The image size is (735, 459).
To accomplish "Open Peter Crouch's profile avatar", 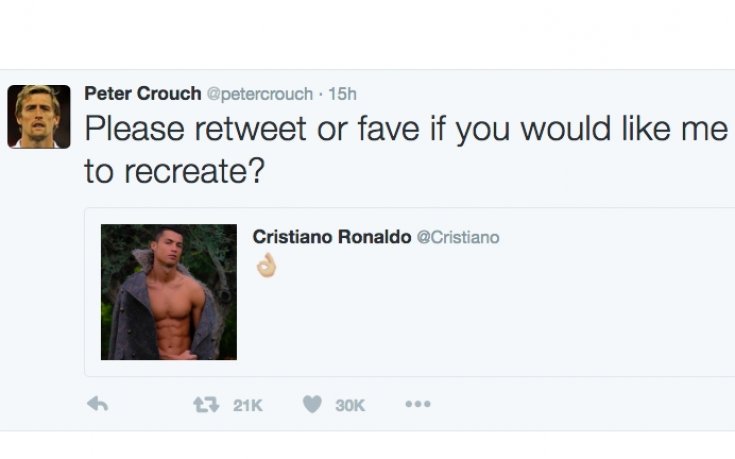I will pyautogui.click(x=39, y=116).
